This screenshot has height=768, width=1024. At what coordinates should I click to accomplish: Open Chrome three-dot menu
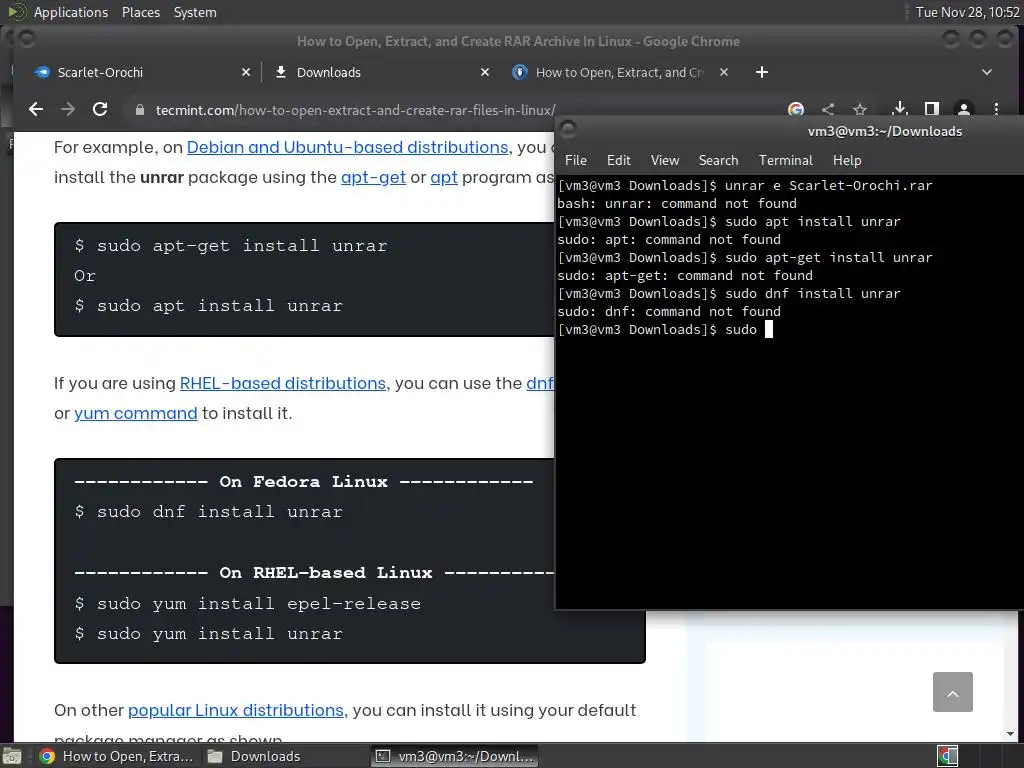996,109
